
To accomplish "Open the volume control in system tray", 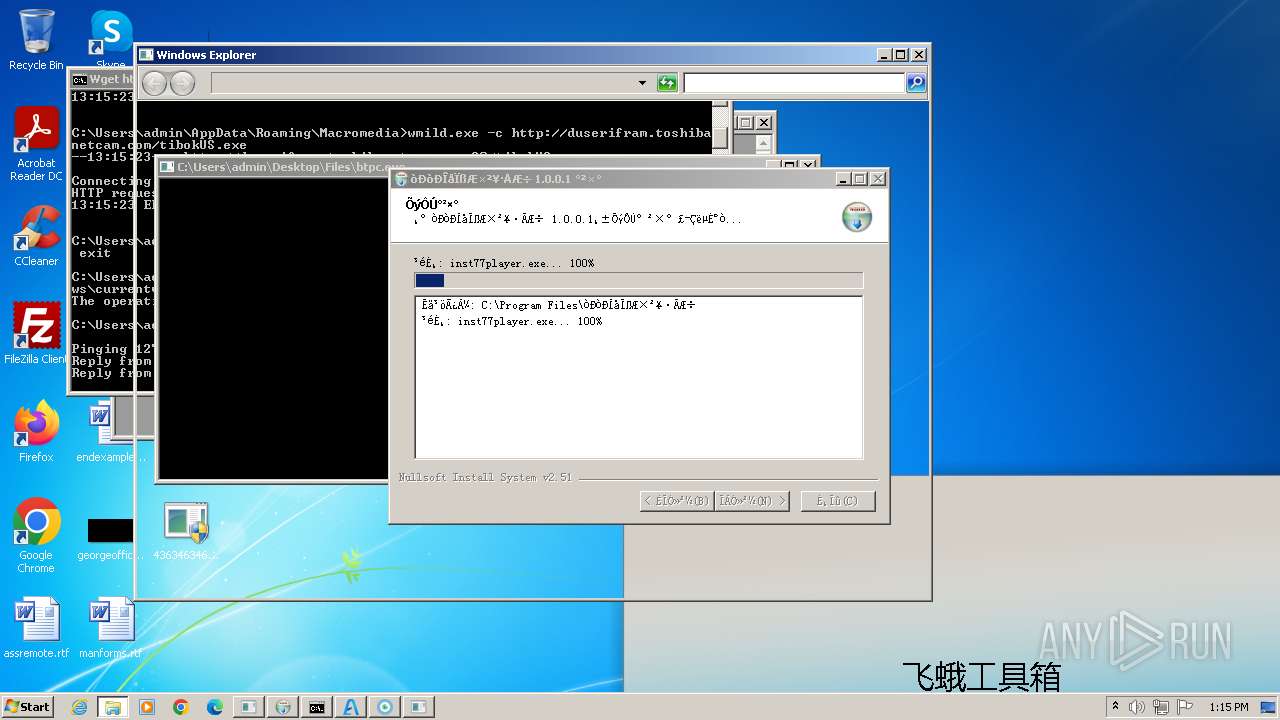I will click(1137, 707).
